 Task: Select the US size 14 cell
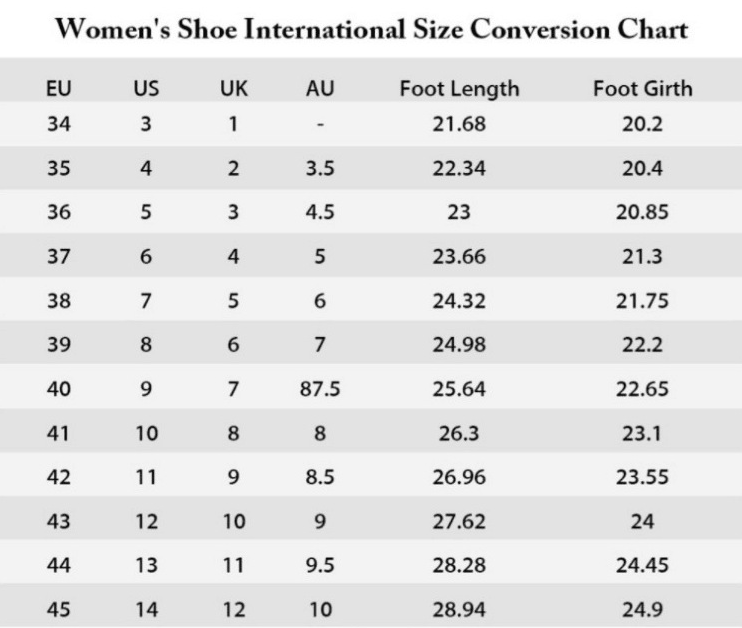pos(146,609)
